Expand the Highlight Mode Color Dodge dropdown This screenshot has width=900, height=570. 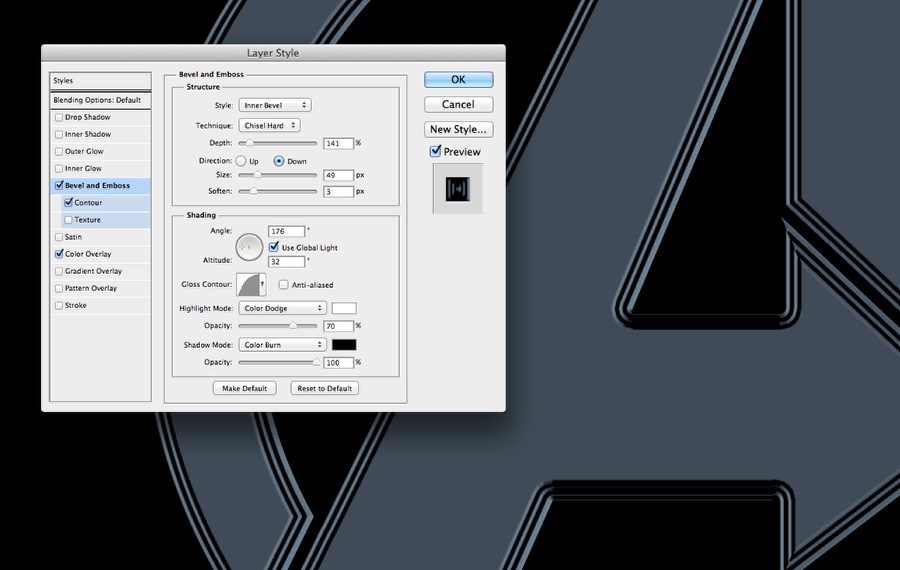tap(282, 308)
